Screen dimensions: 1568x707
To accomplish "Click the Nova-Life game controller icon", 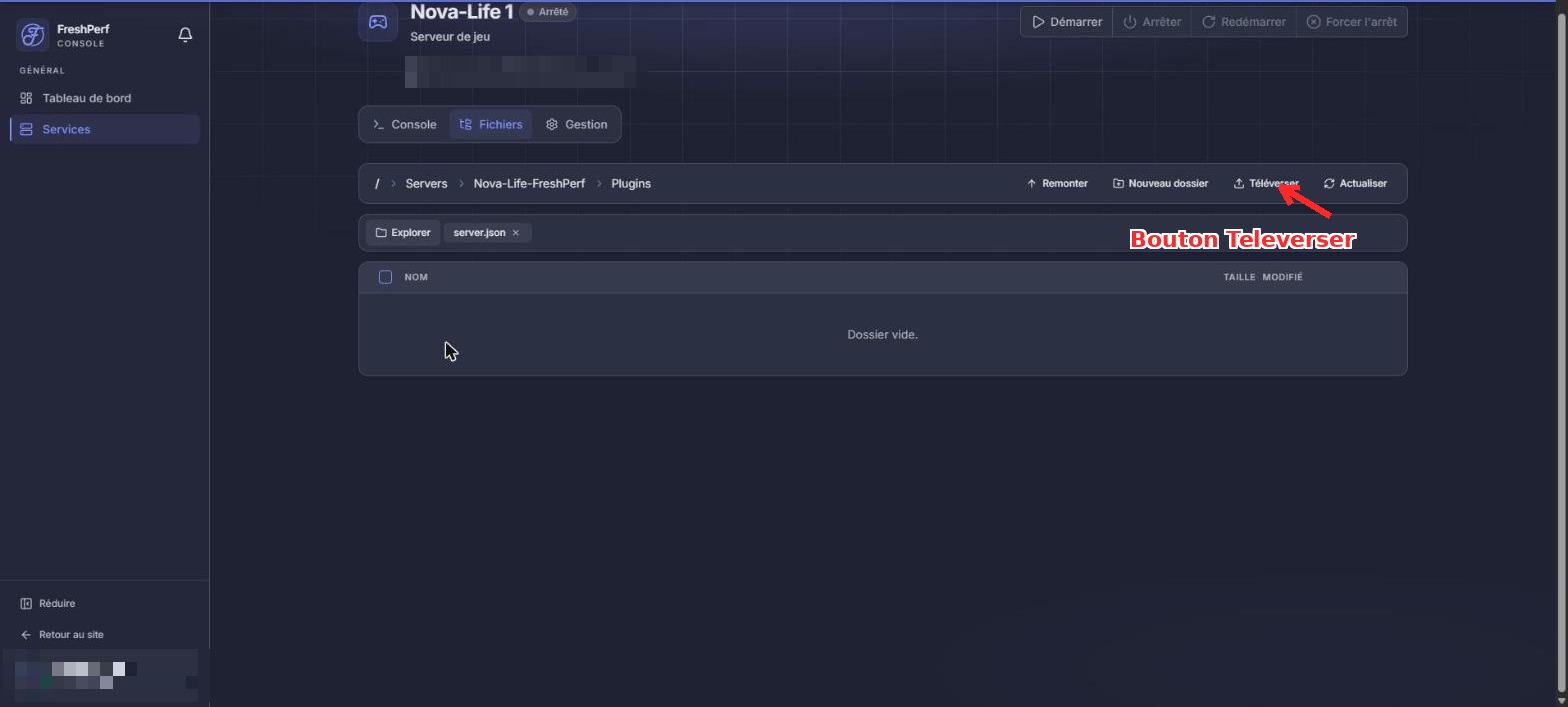I will pyautogui.click(x=378, y=22).
